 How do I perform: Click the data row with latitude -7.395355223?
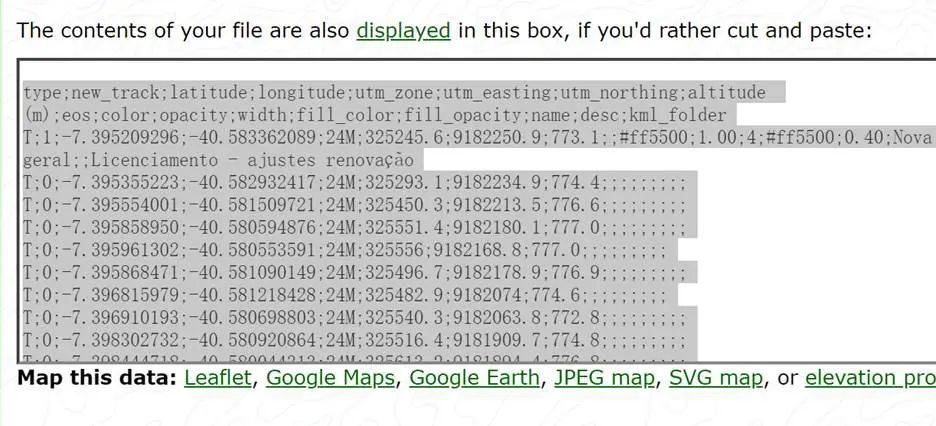coord(354,183)
